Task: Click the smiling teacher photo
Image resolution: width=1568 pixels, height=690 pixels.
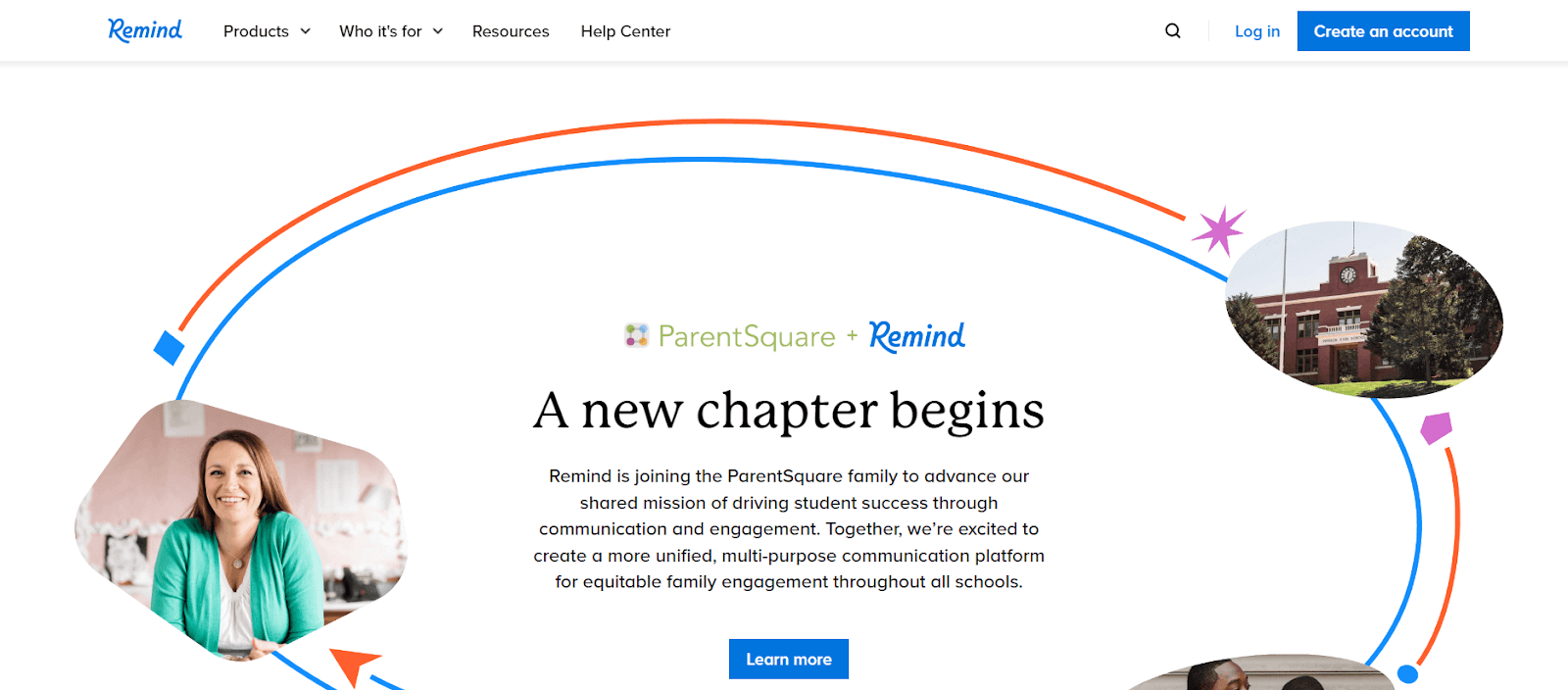Action: (x=241, y=529)
